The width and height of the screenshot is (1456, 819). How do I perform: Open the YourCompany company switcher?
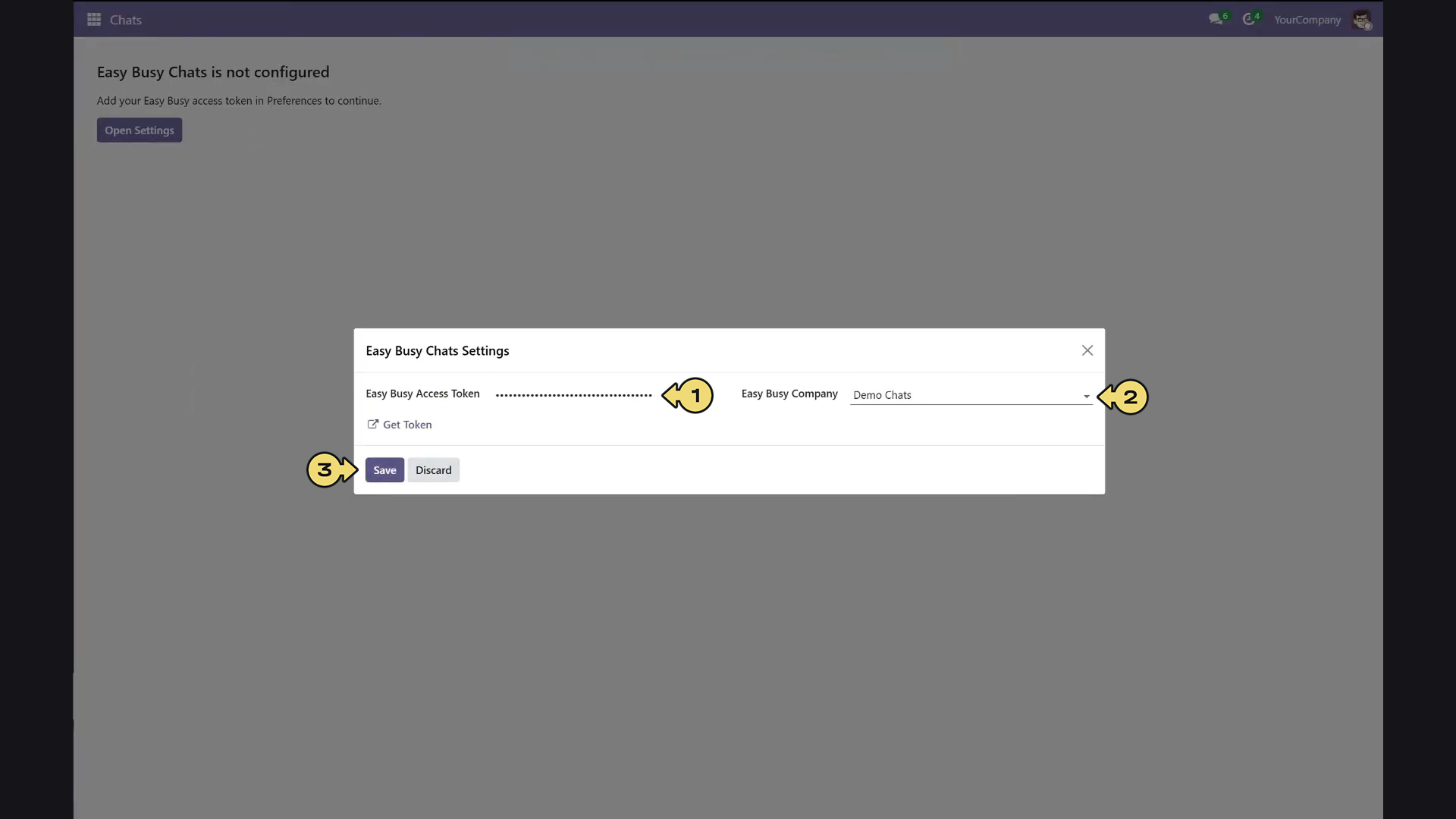click(x=1307, y=20)
